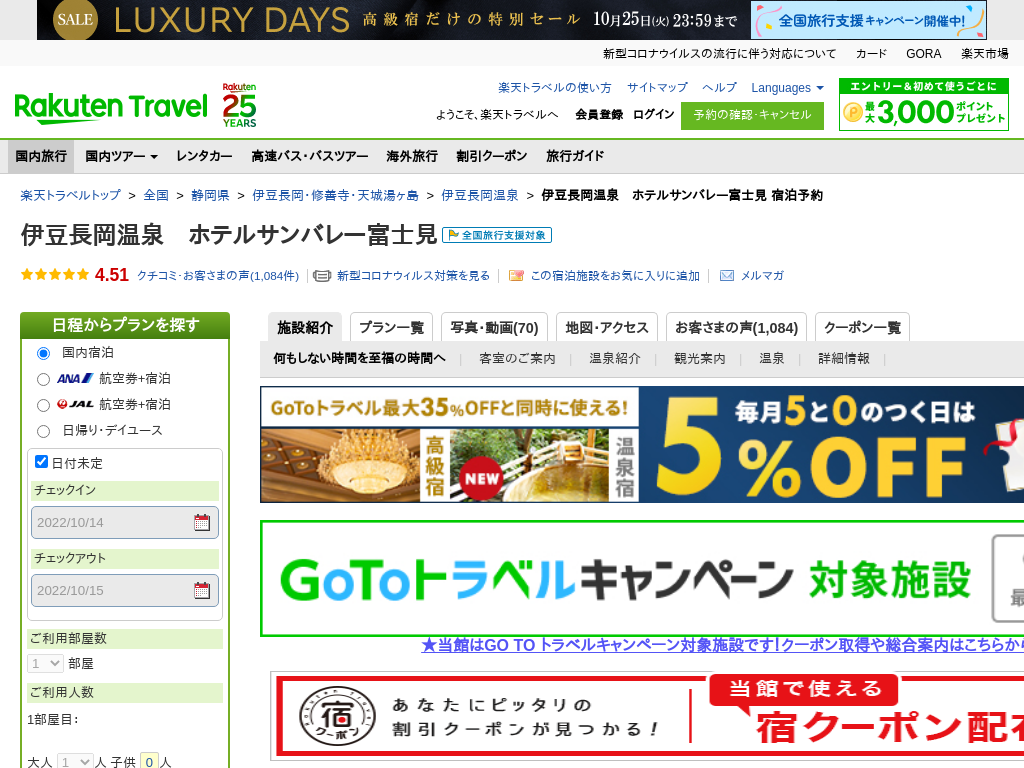Open the 温泉紹介 sub-navigation link
This screenshot has width=1024, height=768.
[x=615, y=359]
